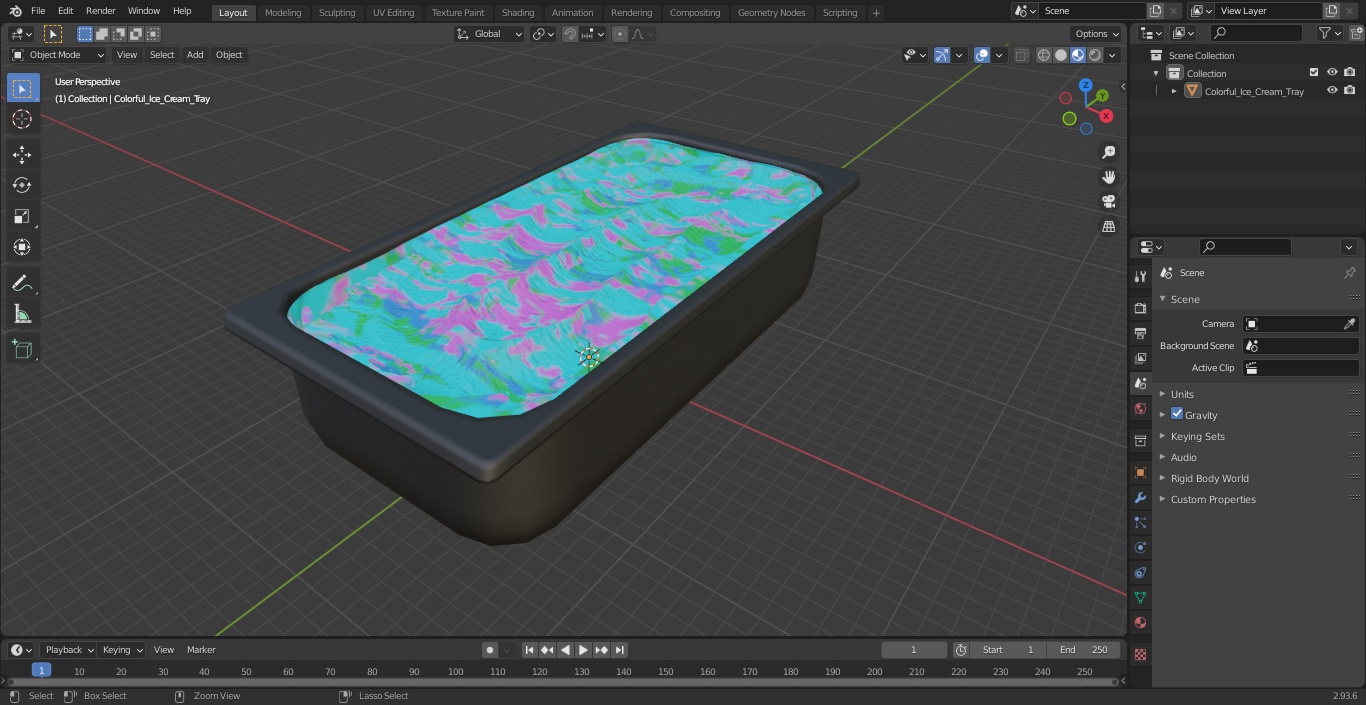Screen dimensions: 1366x705
Task: Click the current frame number field
Action: (914, 650)
